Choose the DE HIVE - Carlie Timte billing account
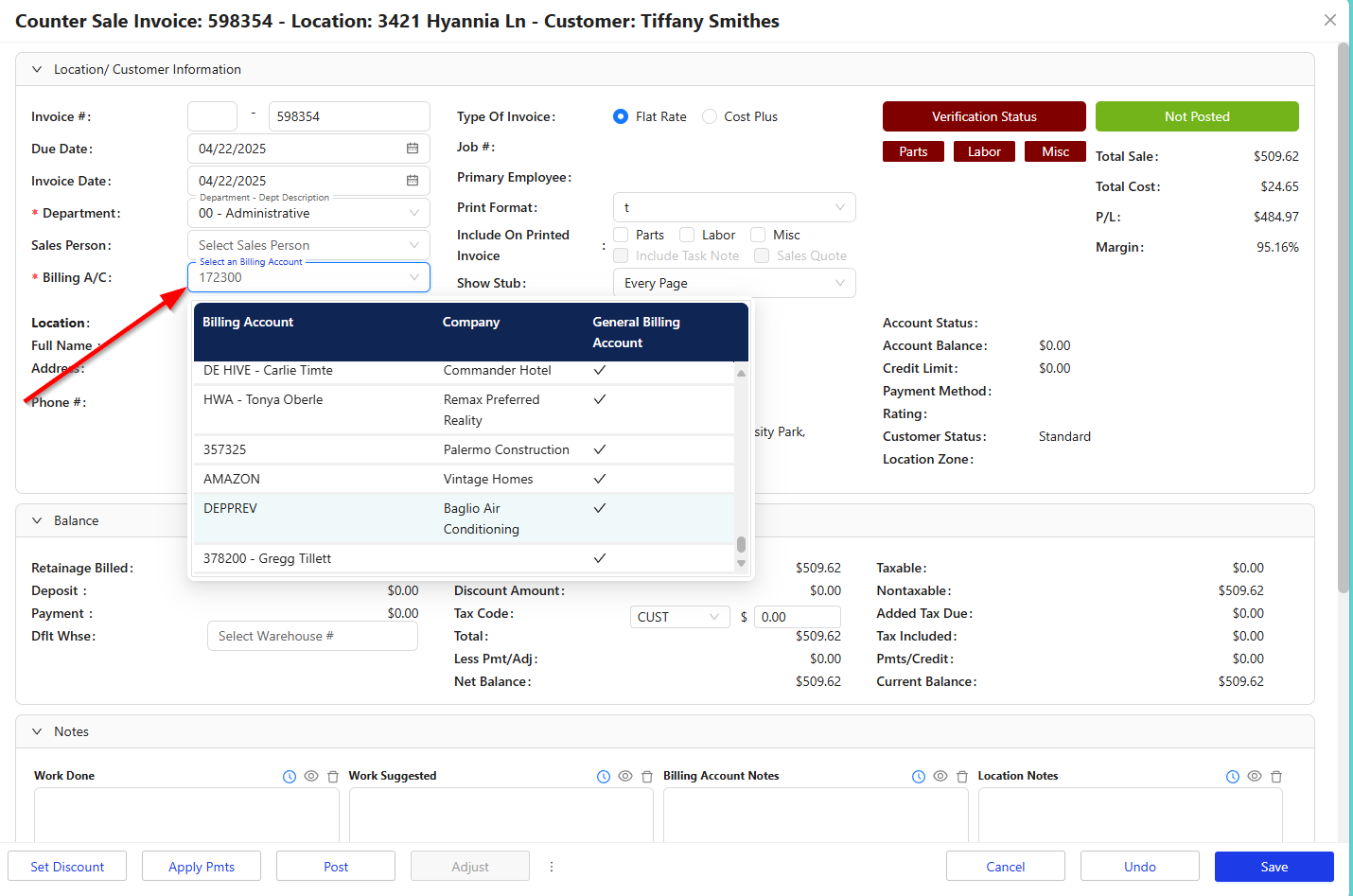 pos(464,371)
